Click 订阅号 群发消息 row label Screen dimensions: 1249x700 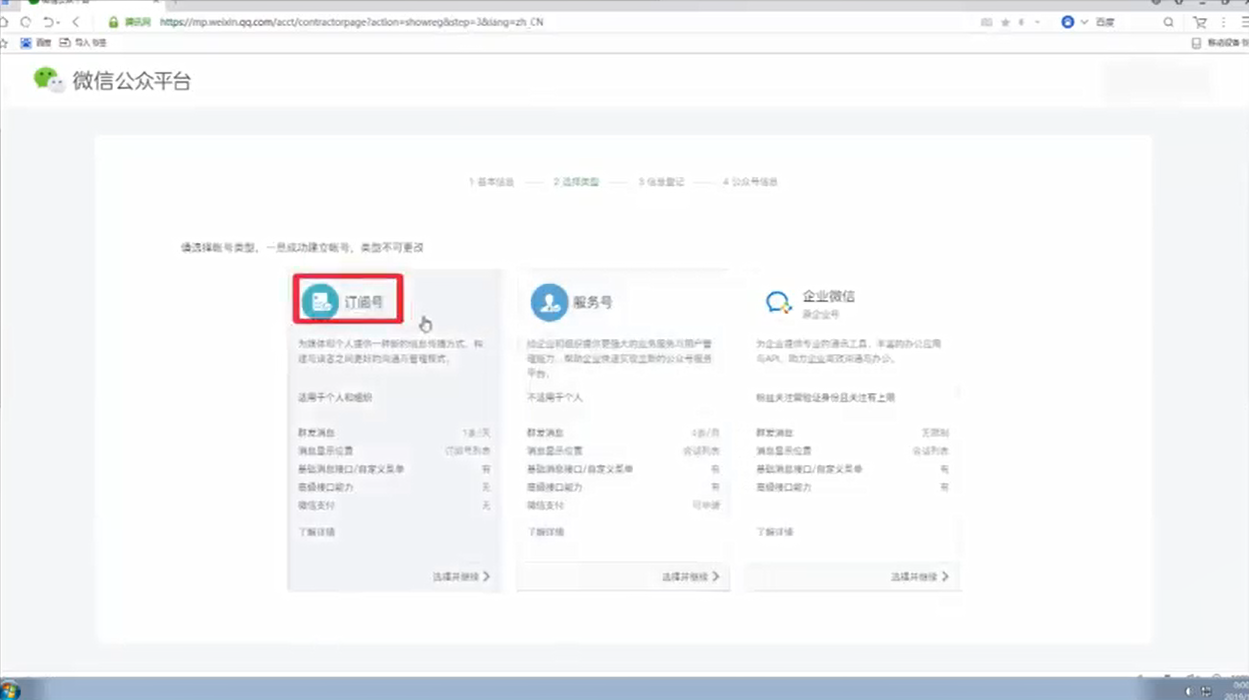[316, 433]
